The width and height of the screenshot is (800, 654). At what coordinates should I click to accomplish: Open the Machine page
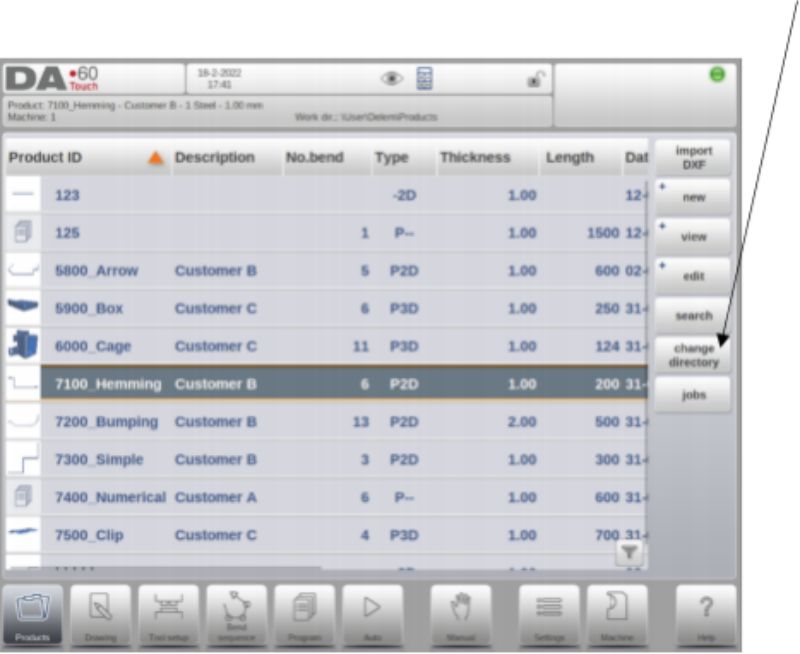(617, 615)
